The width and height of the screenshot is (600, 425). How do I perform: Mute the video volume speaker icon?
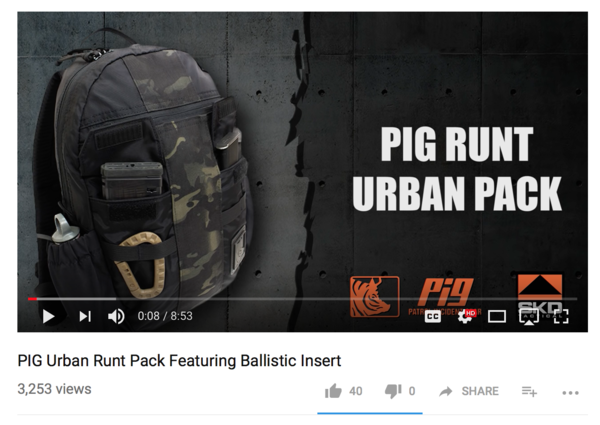tap(116, 316)
